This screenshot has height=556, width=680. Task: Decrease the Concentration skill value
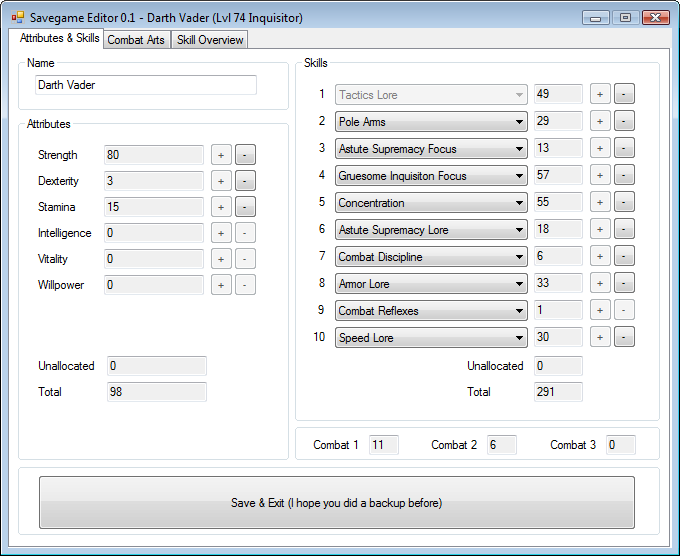pos(624,202)
